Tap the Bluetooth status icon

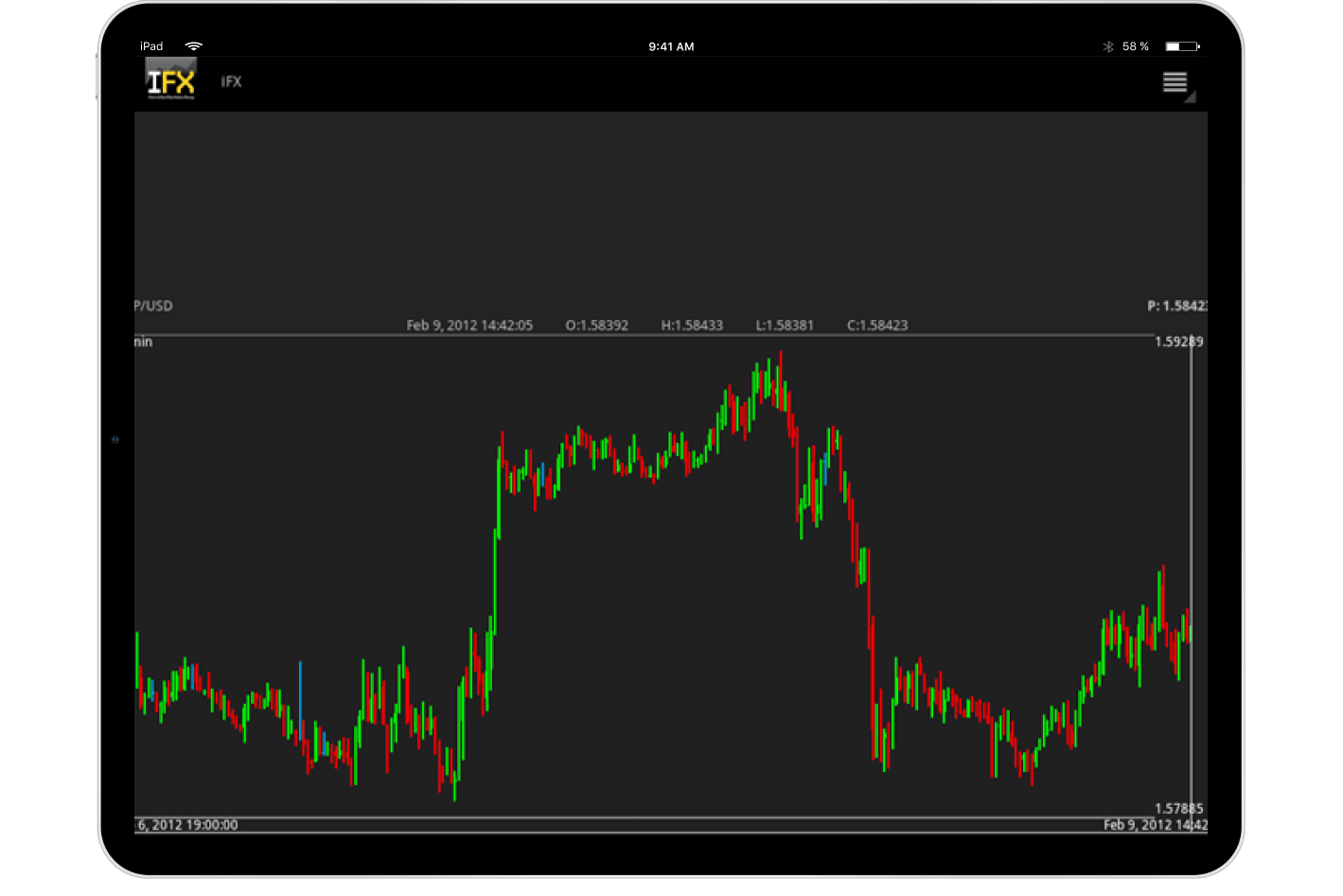(x=1109, y=44)
